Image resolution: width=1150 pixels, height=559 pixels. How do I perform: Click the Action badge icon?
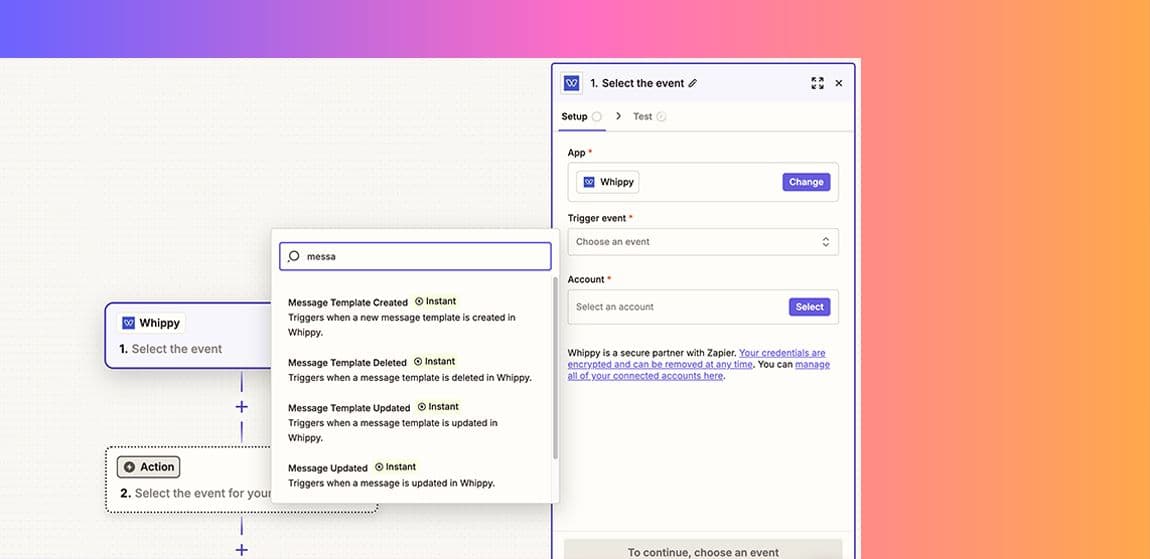tap(130, 467)
